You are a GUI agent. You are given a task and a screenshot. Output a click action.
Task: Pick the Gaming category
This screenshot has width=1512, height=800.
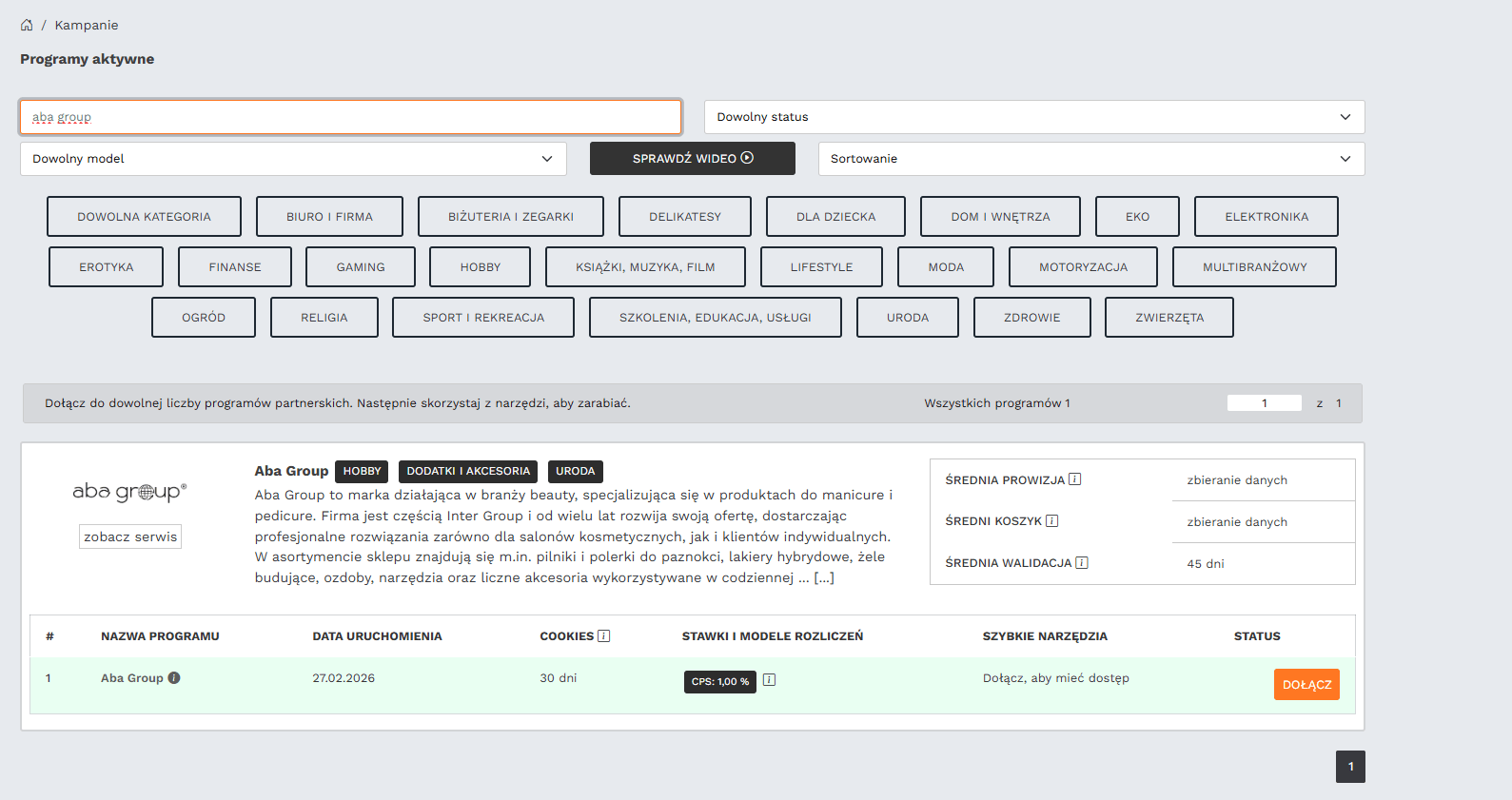click(360, 267)
